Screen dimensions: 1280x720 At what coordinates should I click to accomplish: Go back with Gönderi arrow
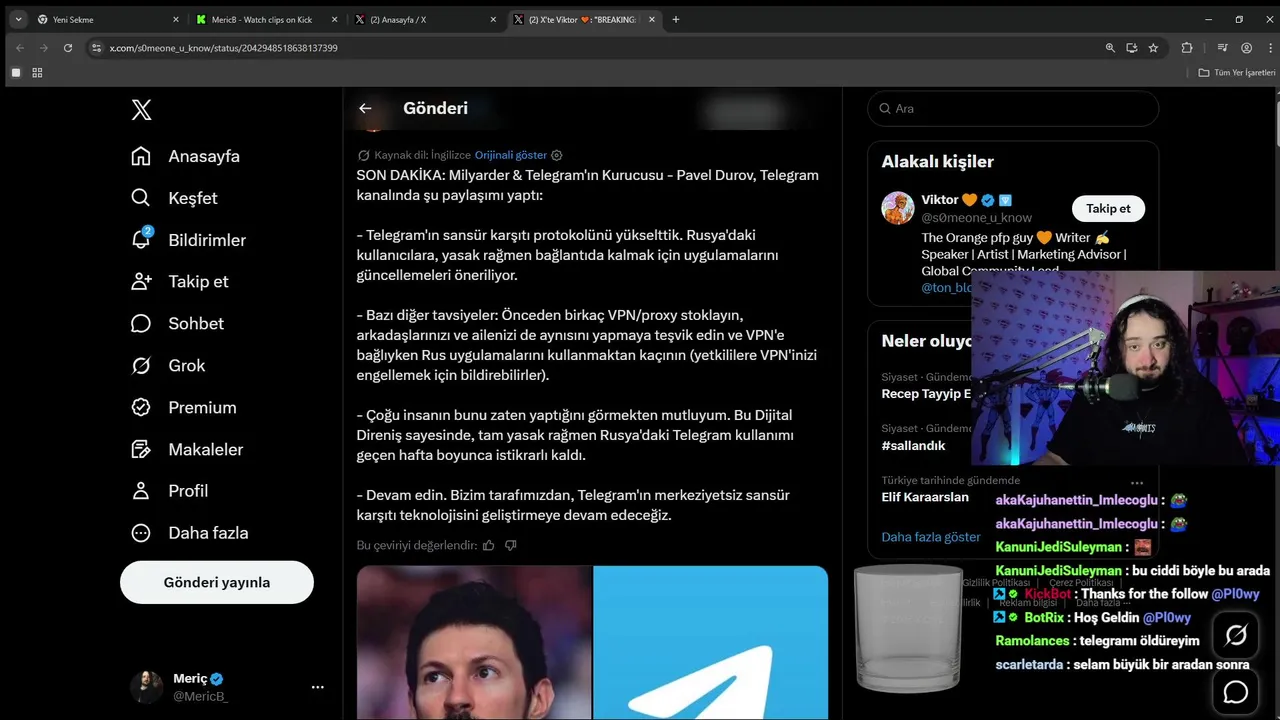[x=365, y=108]
